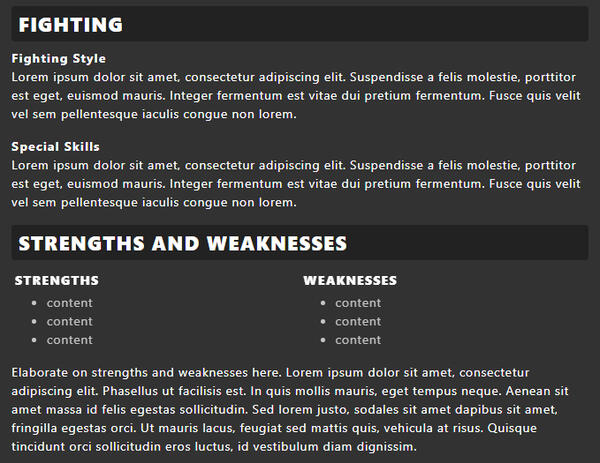Image resolution: width=600 pixels, height=463 pixels.
Task: Click the 'Elaborate on strengths and weaknesses' paragraph
Action: point(290,409)
